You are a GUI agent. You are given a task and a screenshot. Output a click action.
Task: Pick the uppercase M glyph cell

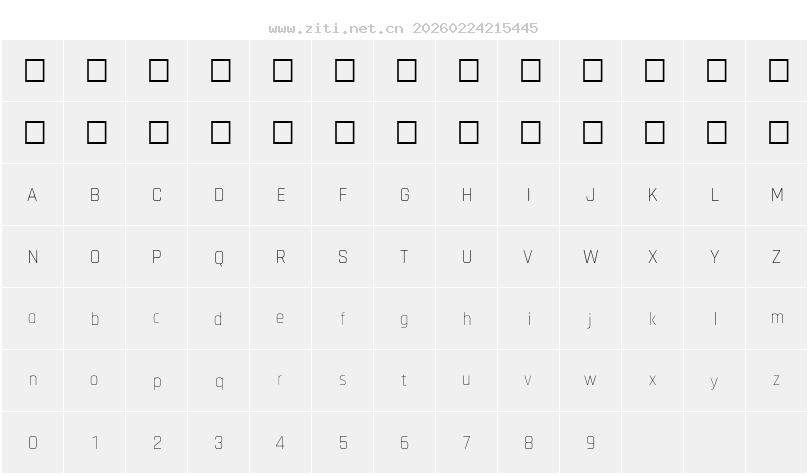(x=776, y=195)
